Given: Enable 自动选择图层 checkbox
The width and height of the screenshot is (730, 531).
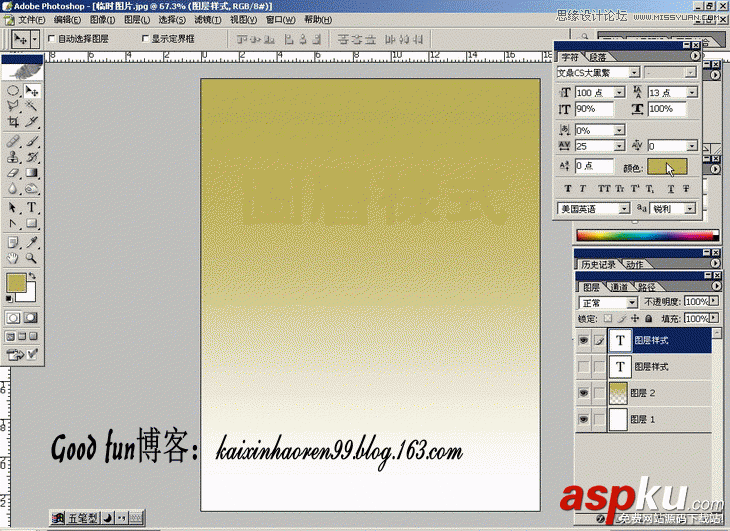Looking at the screenshot, I should (x=52, y=39).
